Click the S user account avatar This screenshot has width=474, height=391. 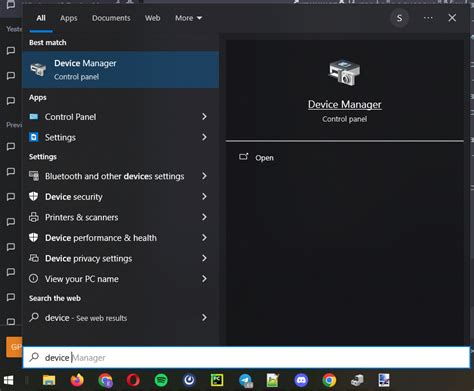pos(399,18)
